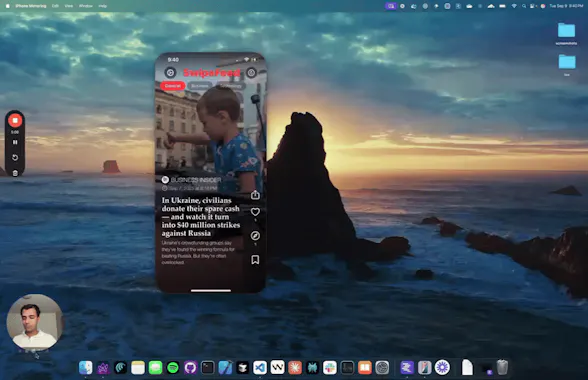Tap the Business Insider round logo
This screenshot has width=588, height=380.
tap(165, 180)
